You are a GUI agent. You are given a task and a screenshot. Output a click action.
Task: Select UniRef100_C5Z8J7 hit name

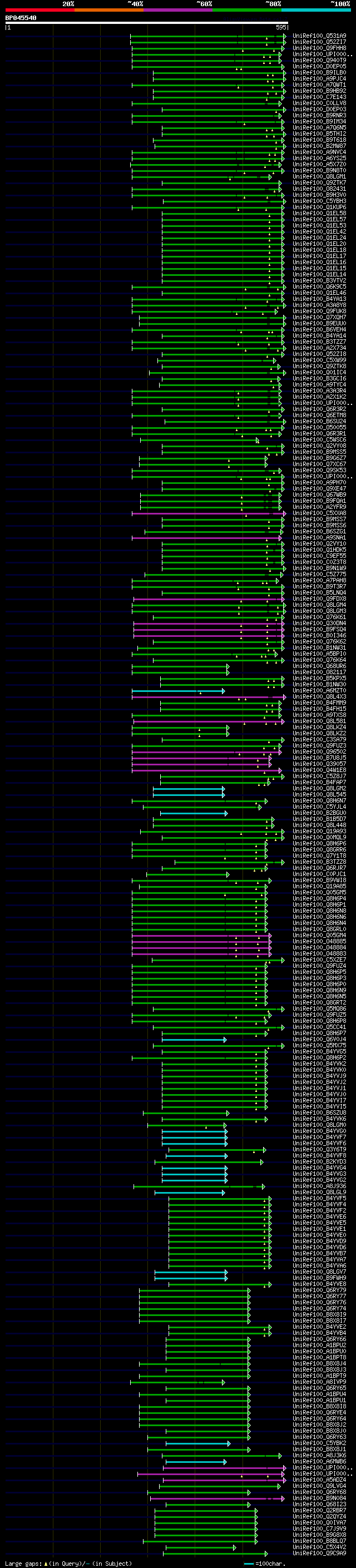(x=319, y=776)
